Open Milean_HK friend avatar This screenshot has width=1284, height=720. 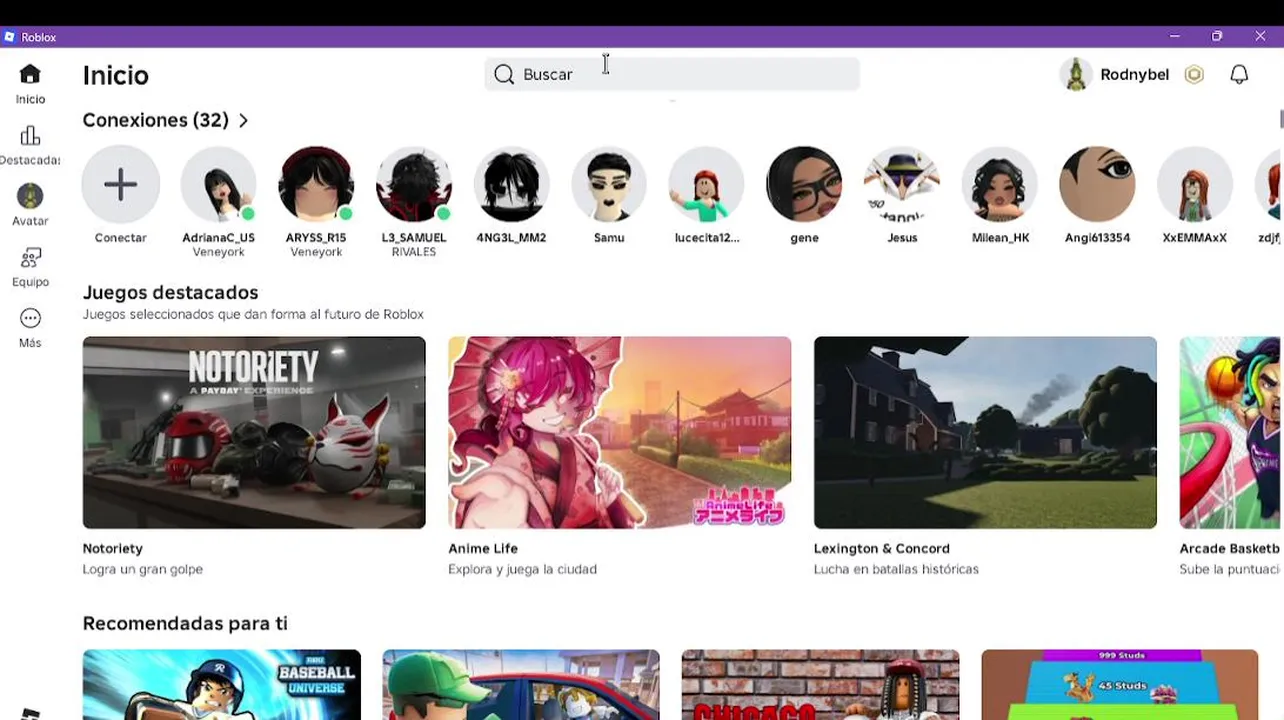[x=1000, y=184]
